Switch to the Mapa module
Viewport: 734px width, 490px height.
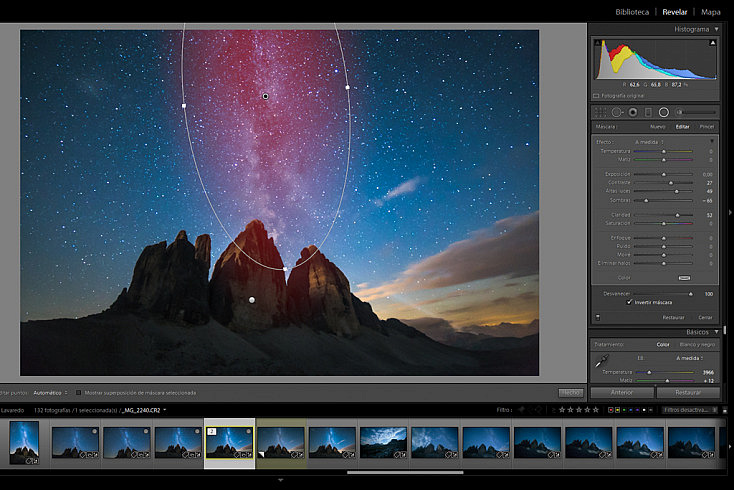(711, 12)
